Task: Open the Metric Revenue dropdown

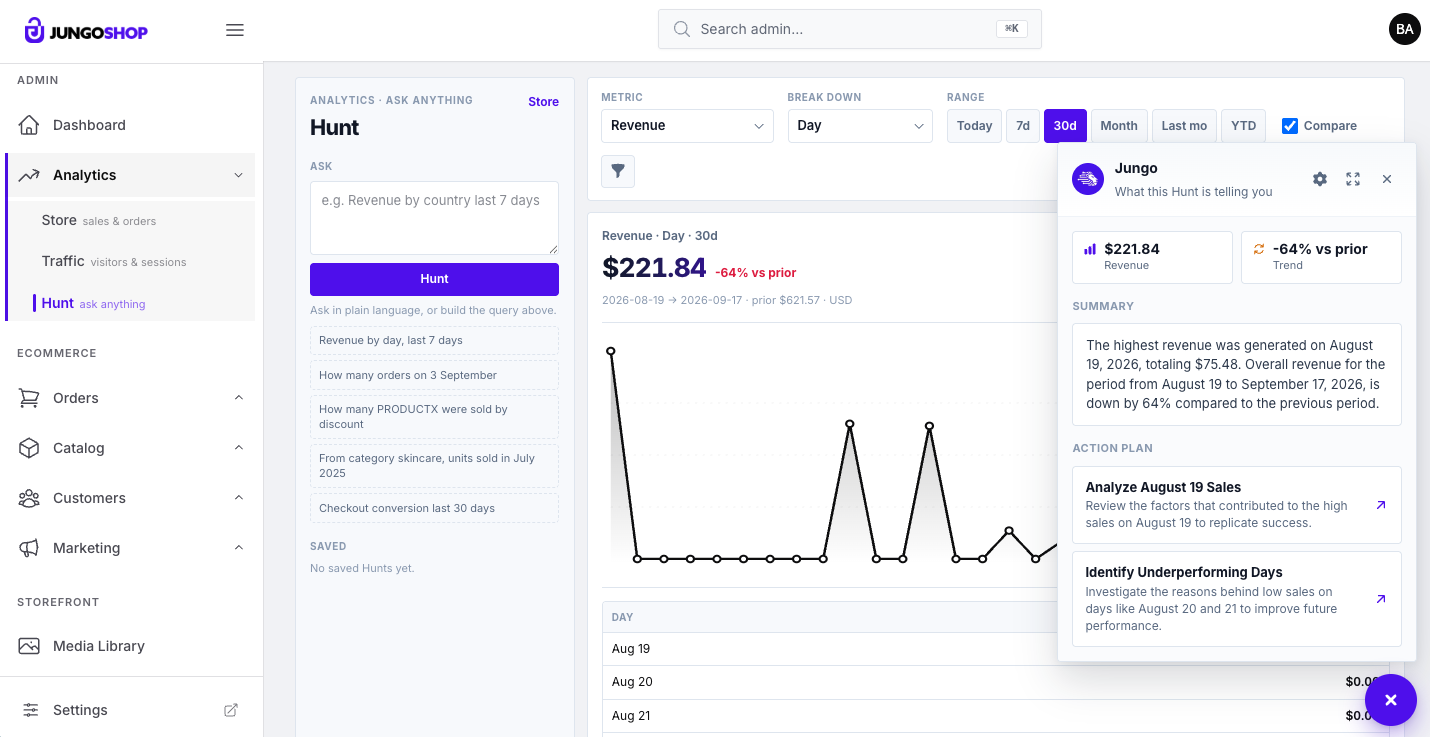Action: click(687, 126)
